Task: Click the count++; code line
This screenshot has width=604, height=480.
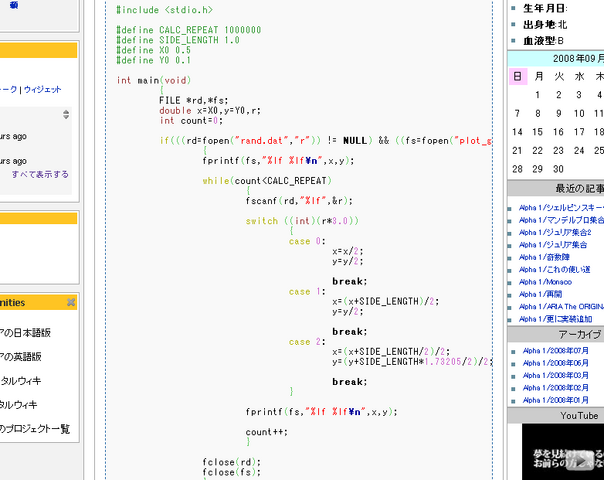Action: tap(267, 432)
